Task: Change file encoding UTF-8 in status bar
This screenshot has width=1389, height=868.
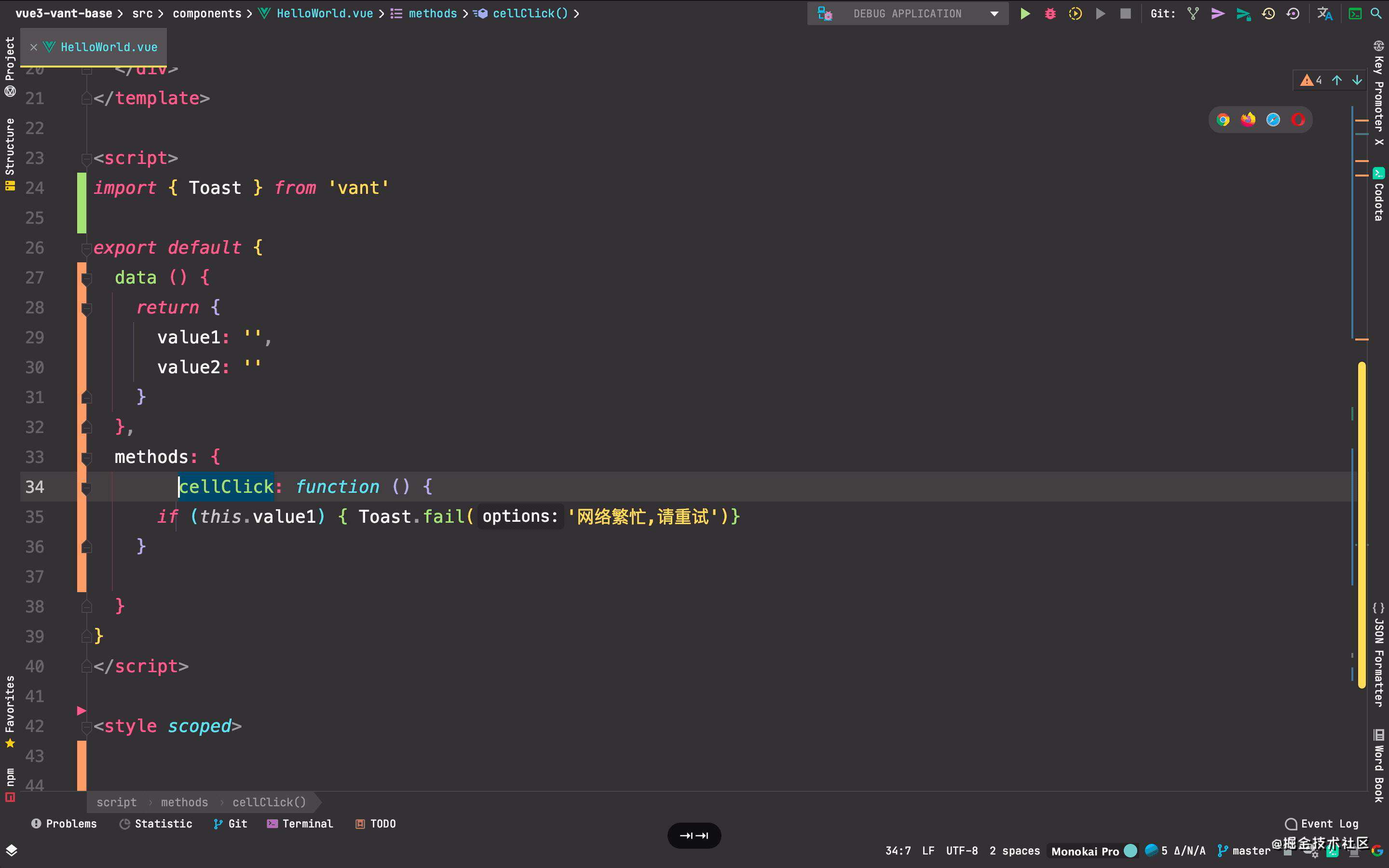Action: [x=962, y=851]
